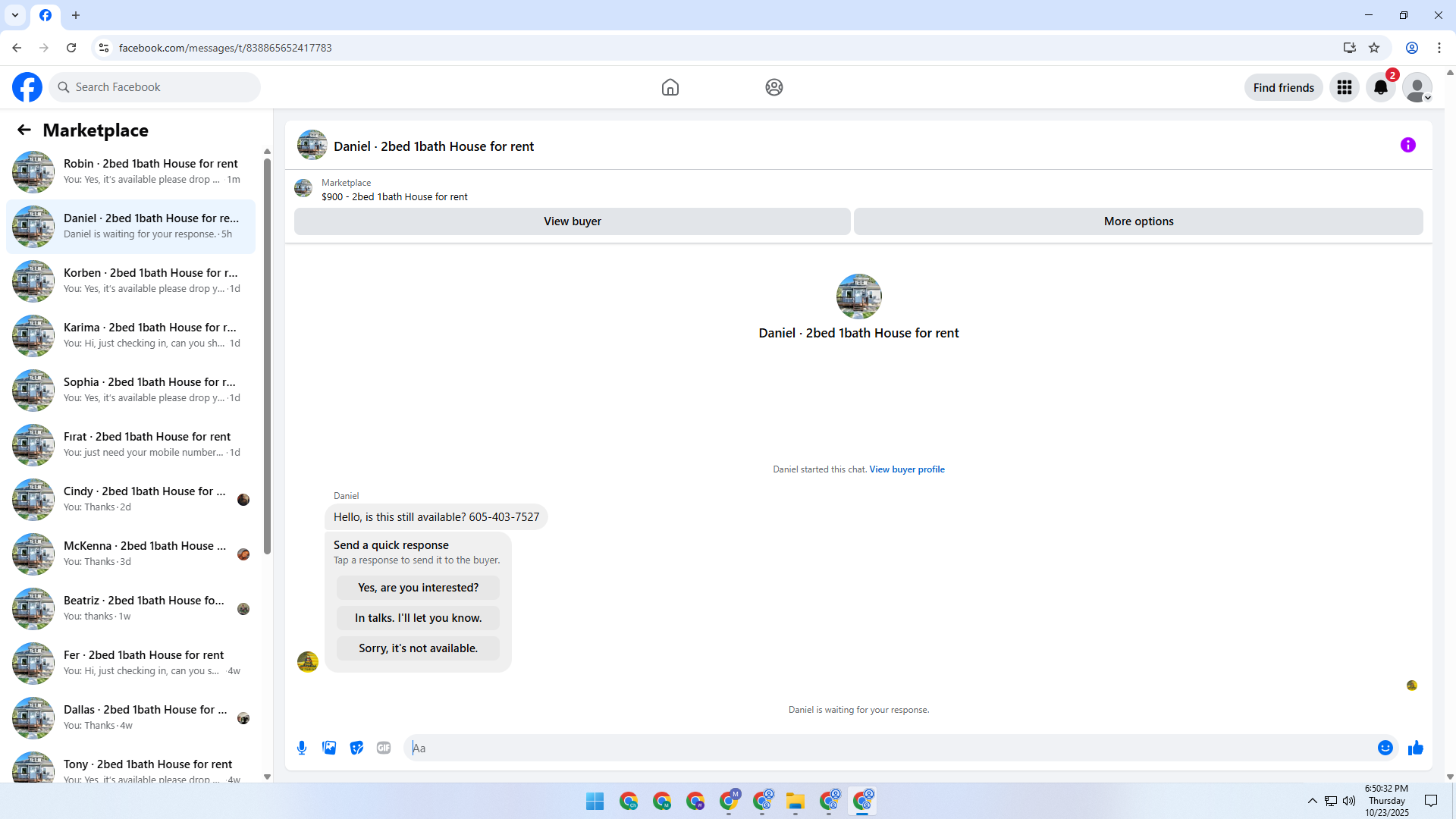Viewport: 1456px width, 819px height.
Task: Go to Facebook Home tab
Action: (x=670, y=87)
